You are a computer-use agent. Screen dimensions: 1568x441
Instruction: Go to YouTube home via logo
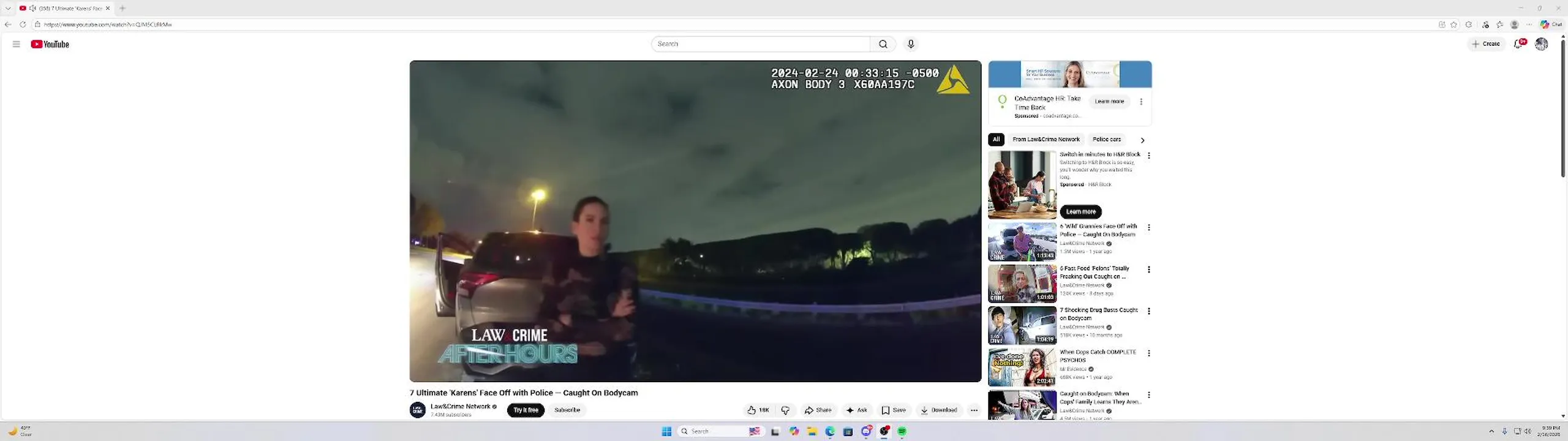50,44
